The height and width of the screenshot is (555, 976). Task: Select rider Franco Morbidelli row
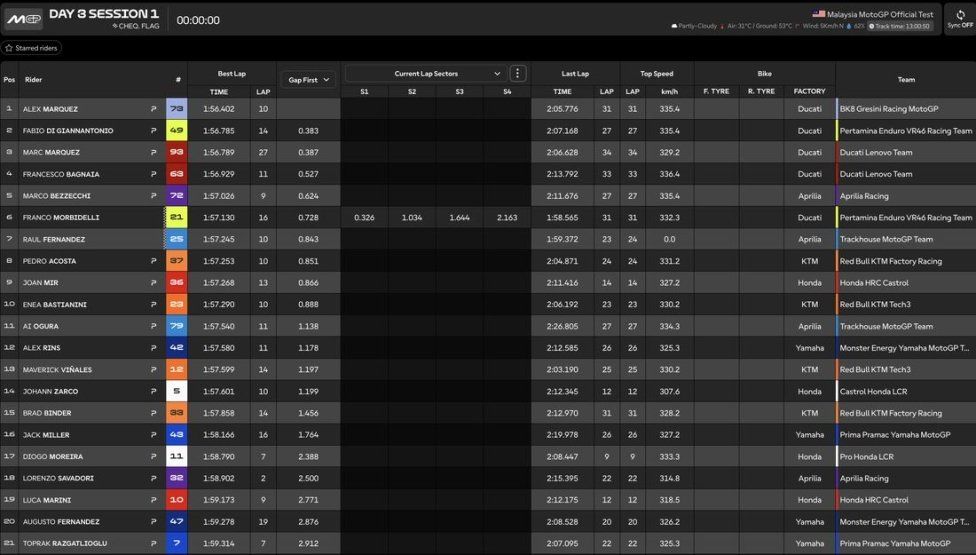[x=488, y=218]
